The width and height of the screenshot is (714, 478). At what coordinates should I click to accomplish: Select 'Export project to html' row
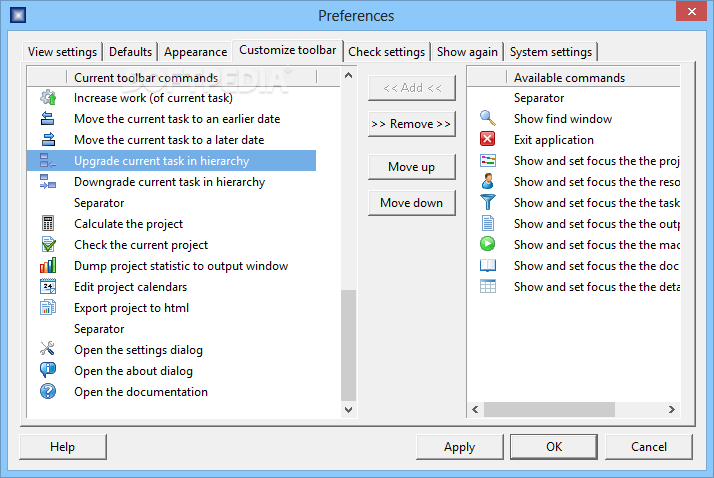(x=171, y=308)
